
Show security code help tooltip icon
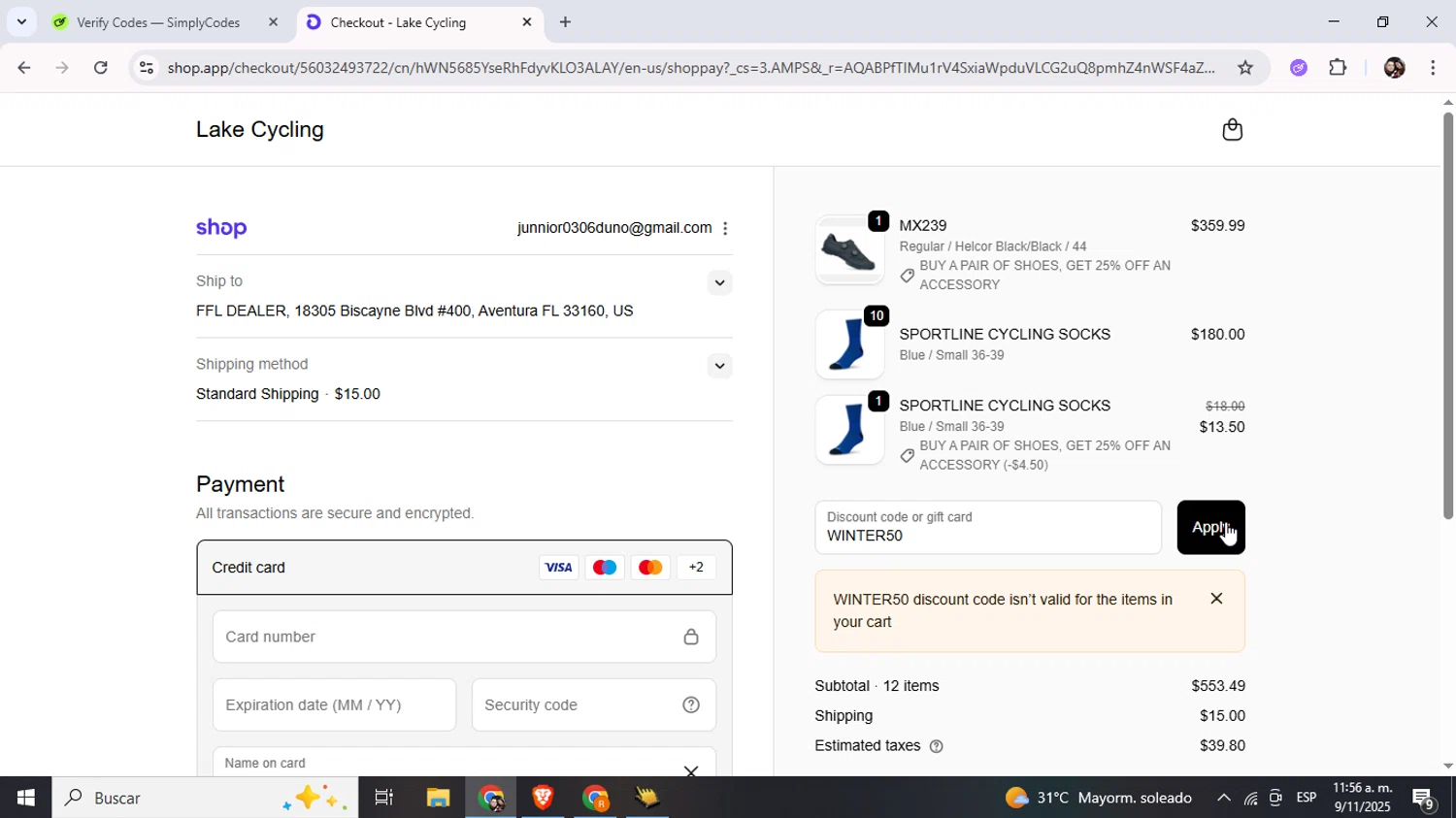pyautogui.click(x=691, y=705)
